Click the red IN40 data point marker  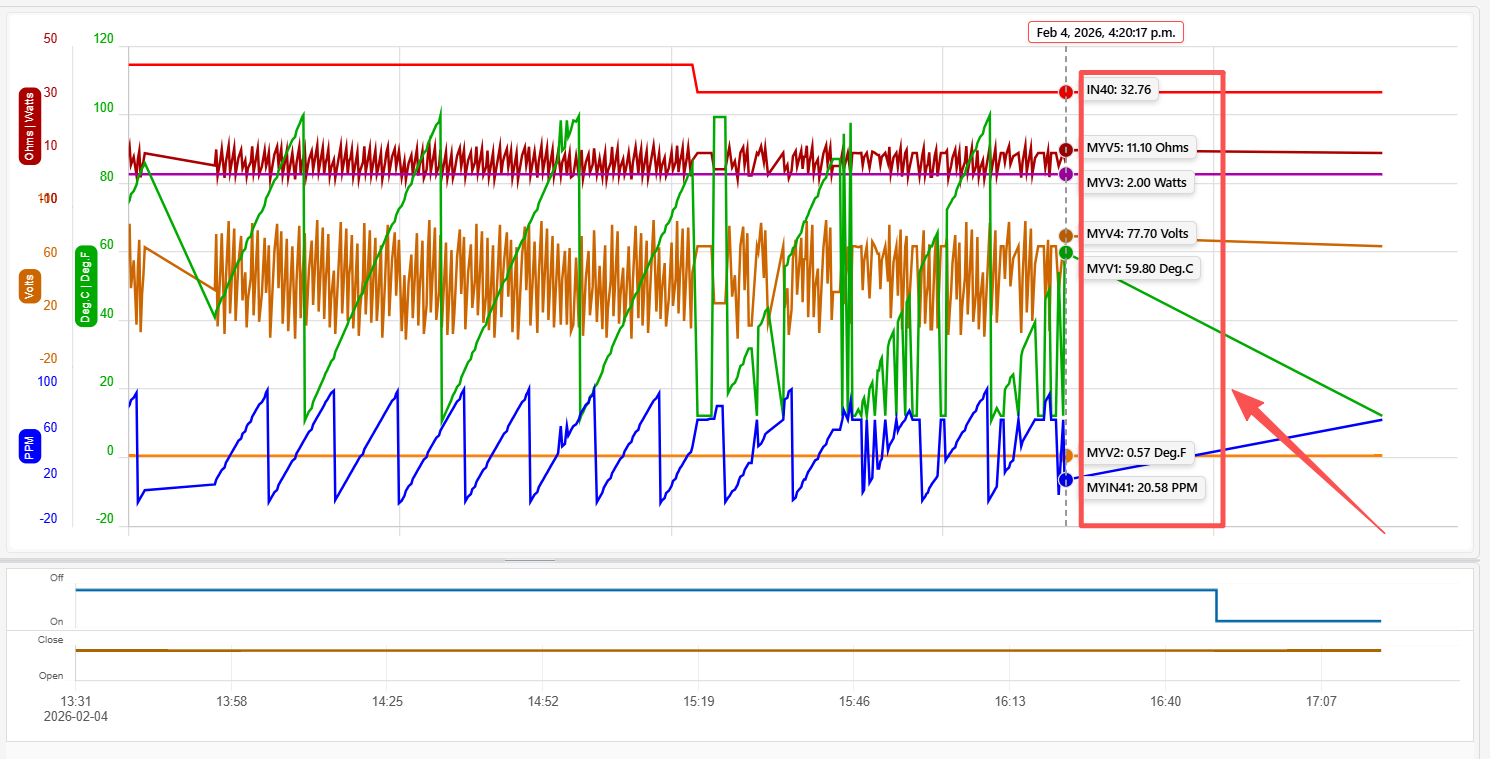click(x=1066, y=92)
